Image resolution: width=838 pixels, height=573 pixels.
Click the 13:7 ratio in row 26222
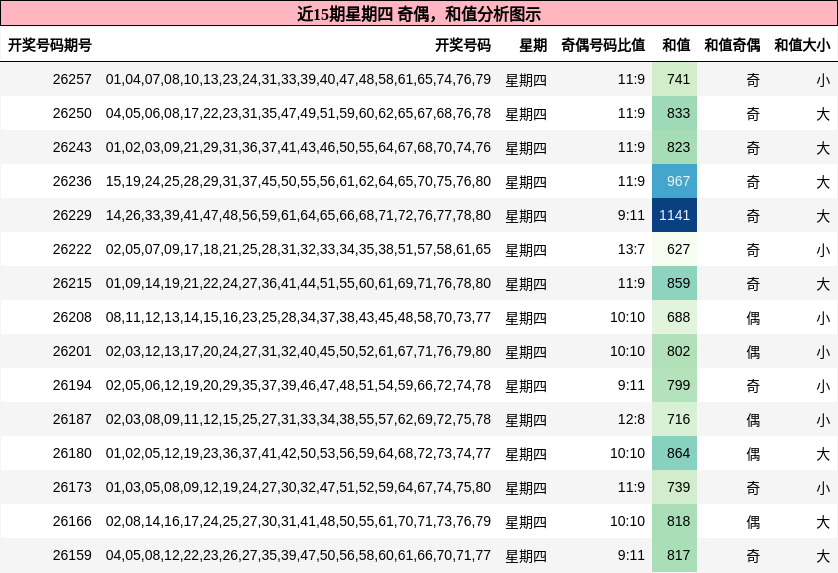(631, 250)
